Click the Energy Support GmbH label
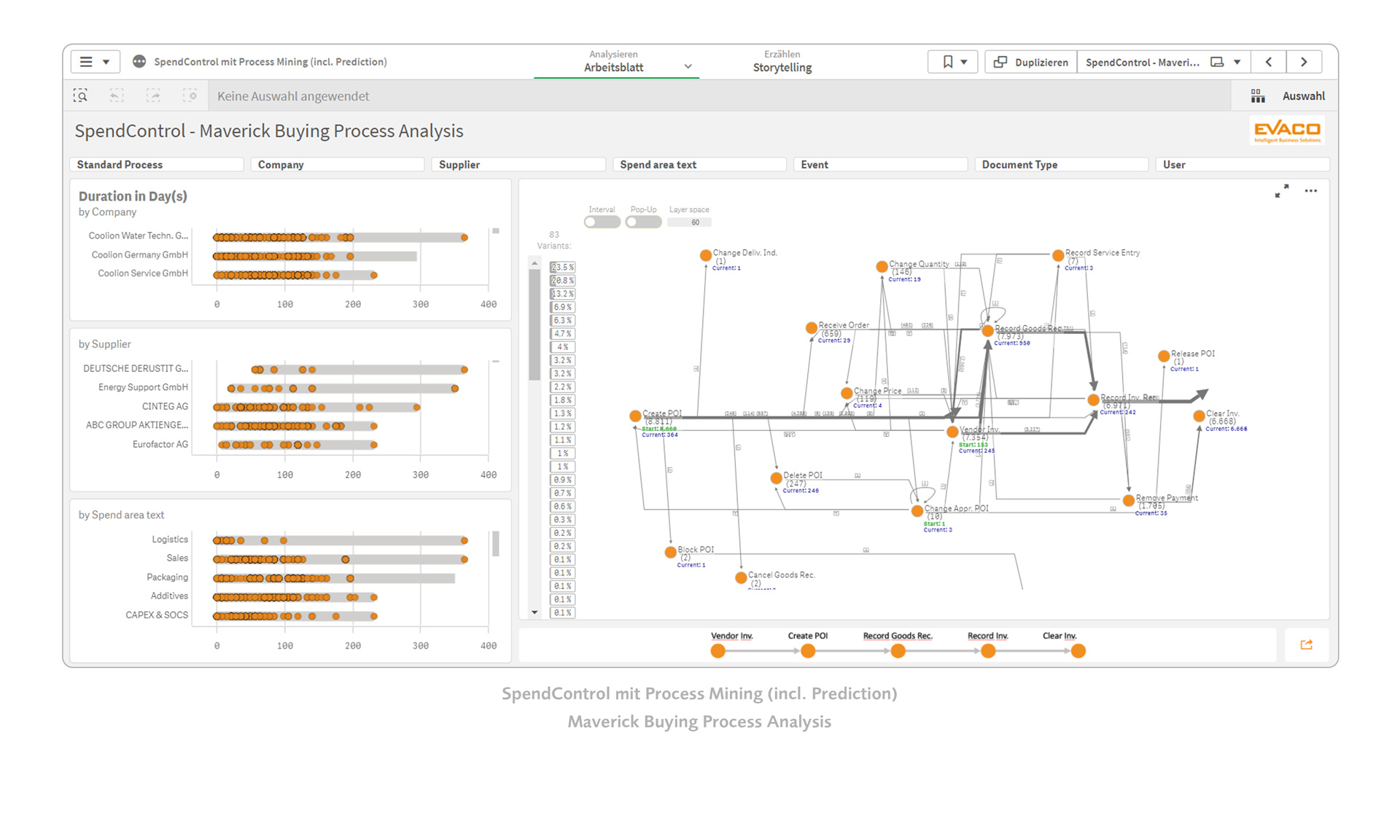Screen dimensions: 1400x840 (143, 387)
